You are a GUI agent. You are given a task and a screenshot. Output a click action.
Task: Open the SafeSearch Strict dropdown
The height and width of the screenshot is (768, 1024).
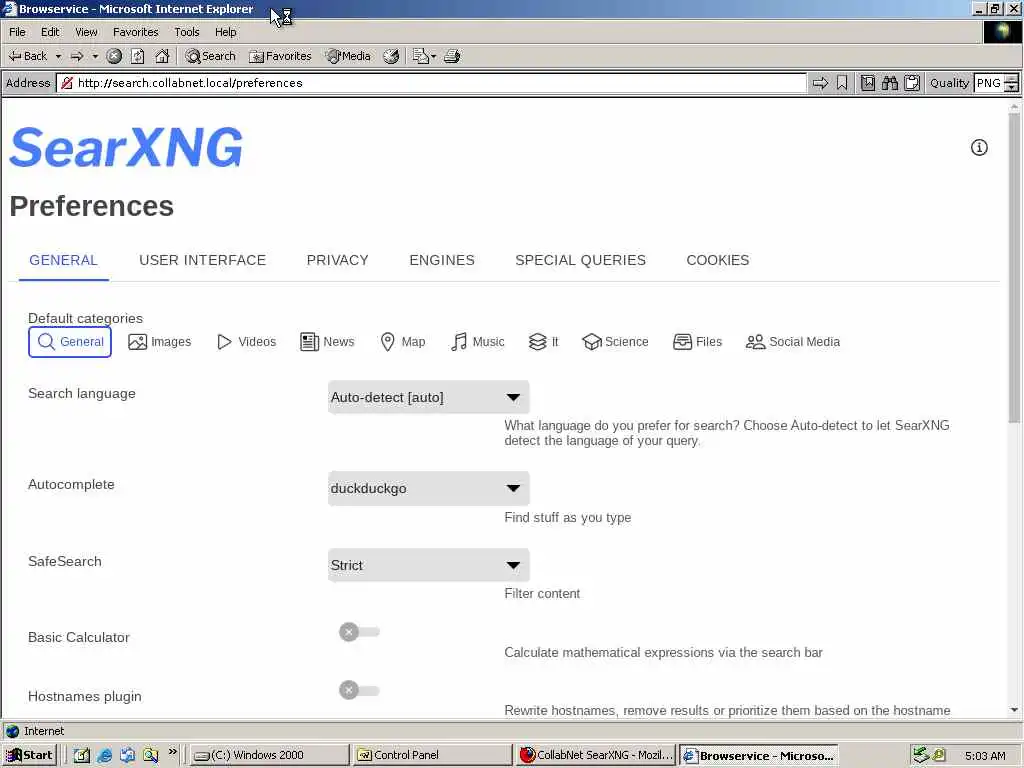tap(428, 565)
